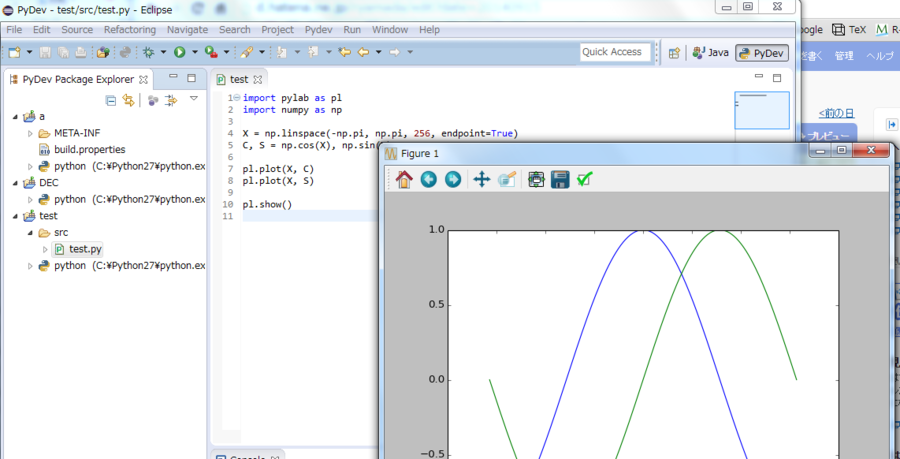
Task: Toggle Link with Editor in Package Explorer
Action: click(128, 100)
